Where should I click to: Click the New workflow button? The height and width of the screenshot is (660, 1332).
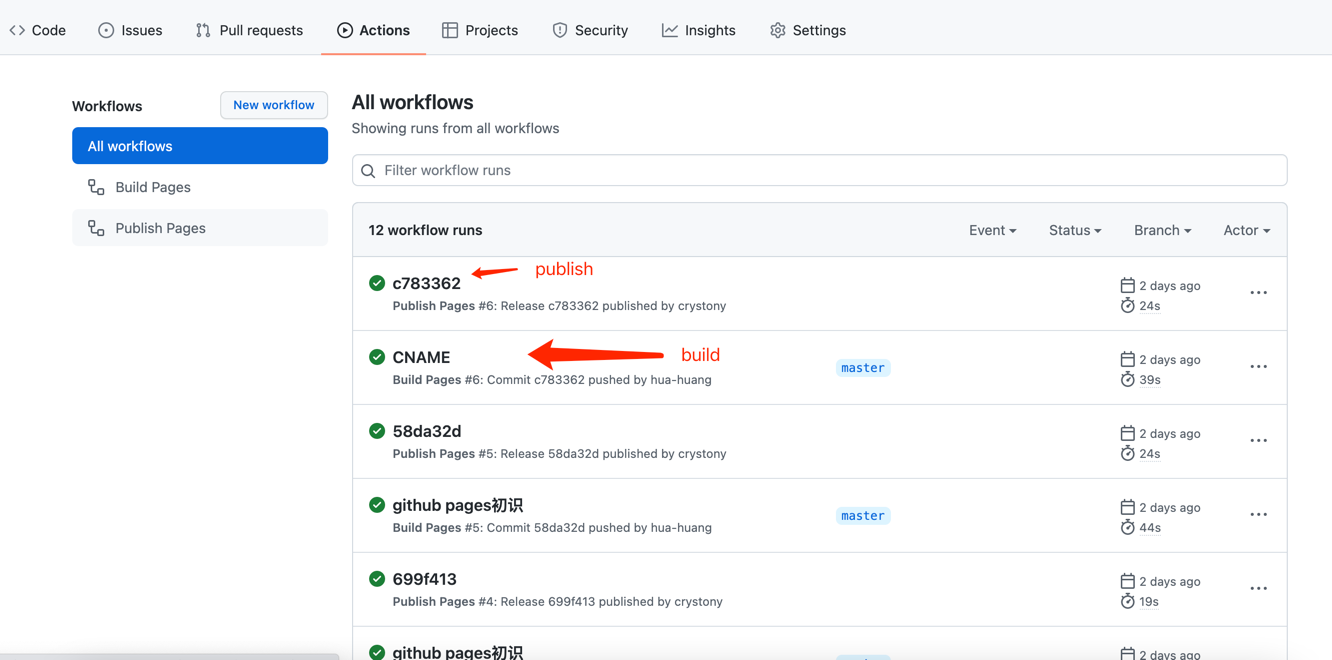(x=273, y=105)
